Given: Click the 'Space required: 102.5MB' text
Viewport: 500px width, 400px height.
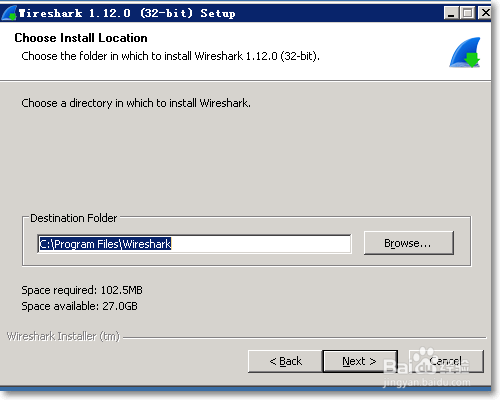Looking at the screenshot, I should (82, 290).
